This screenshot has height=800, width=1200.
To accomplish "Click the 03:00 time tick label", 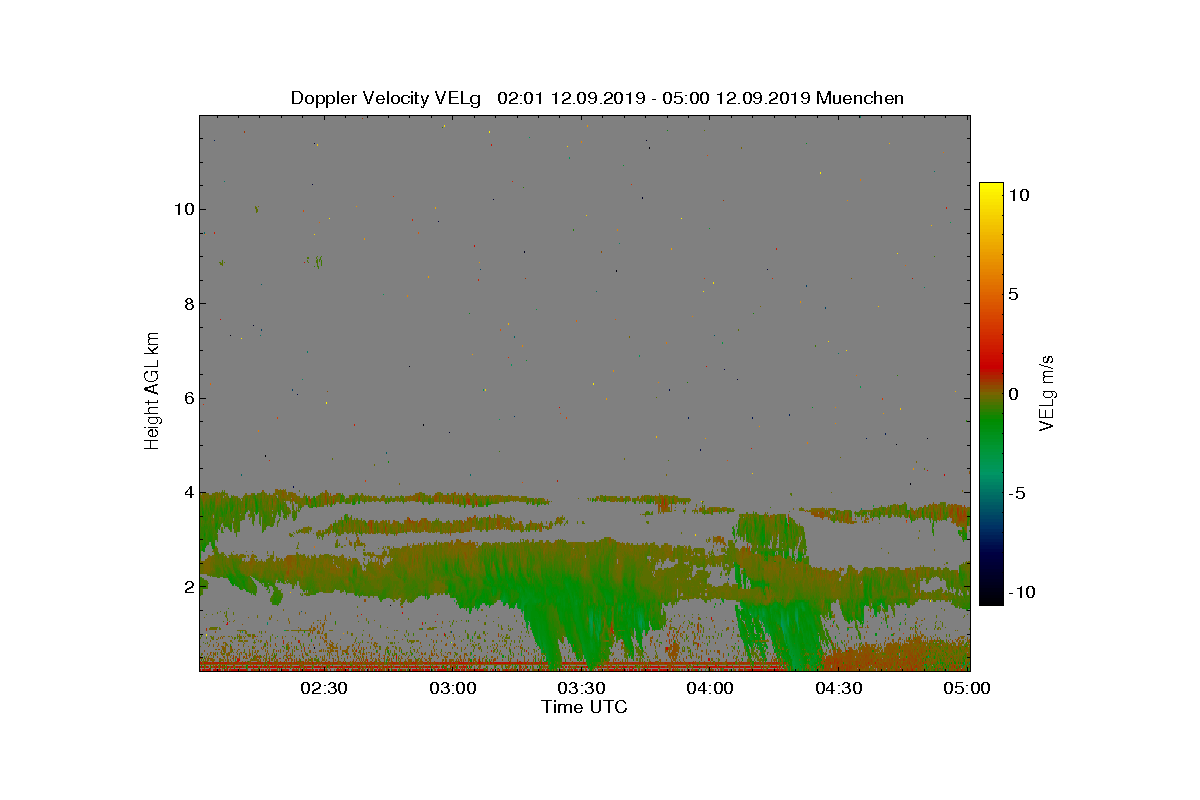I will (453, 689).
